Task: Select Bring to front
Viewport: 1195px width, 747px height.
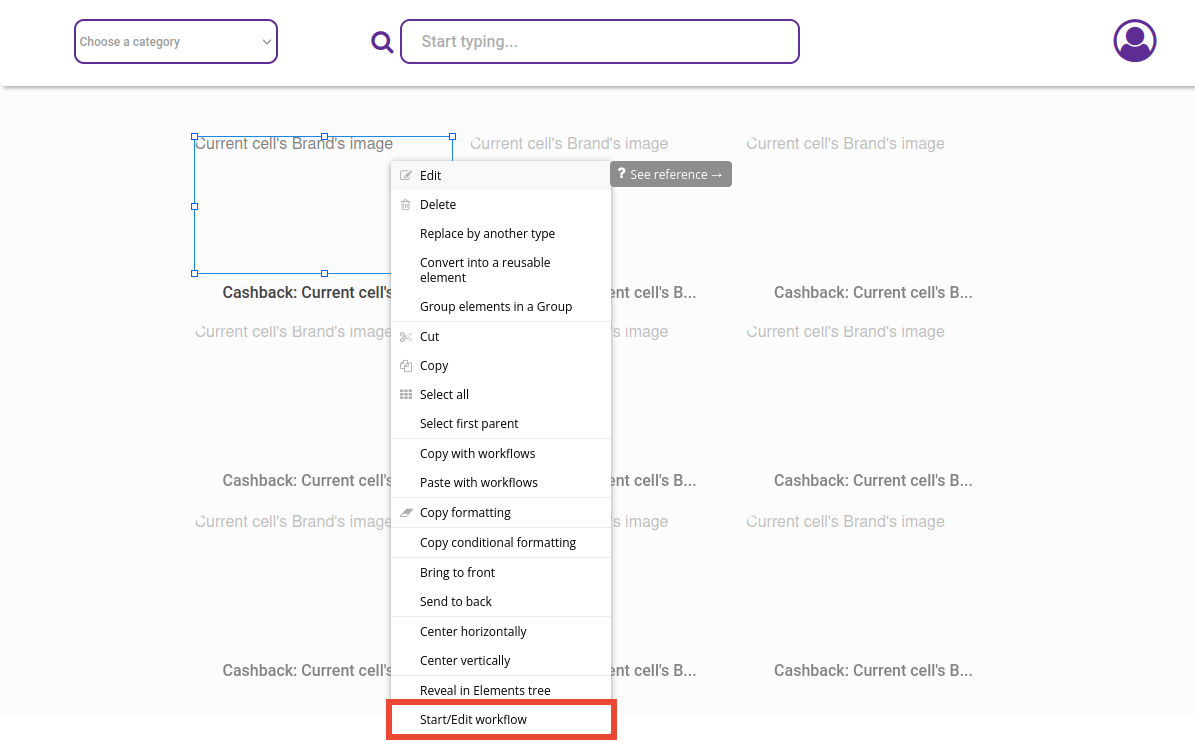Action: [x=457, y=572]
